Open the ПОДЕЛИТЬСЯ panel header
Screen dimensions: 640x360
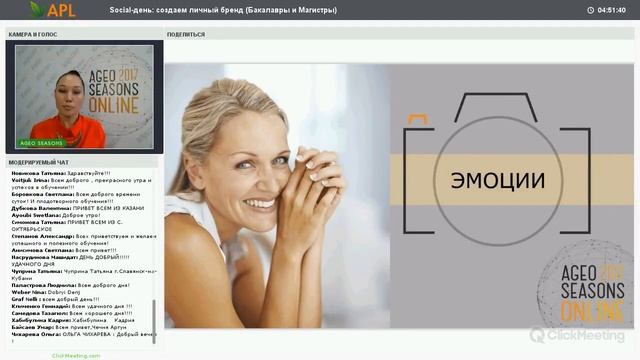[399, 34]
